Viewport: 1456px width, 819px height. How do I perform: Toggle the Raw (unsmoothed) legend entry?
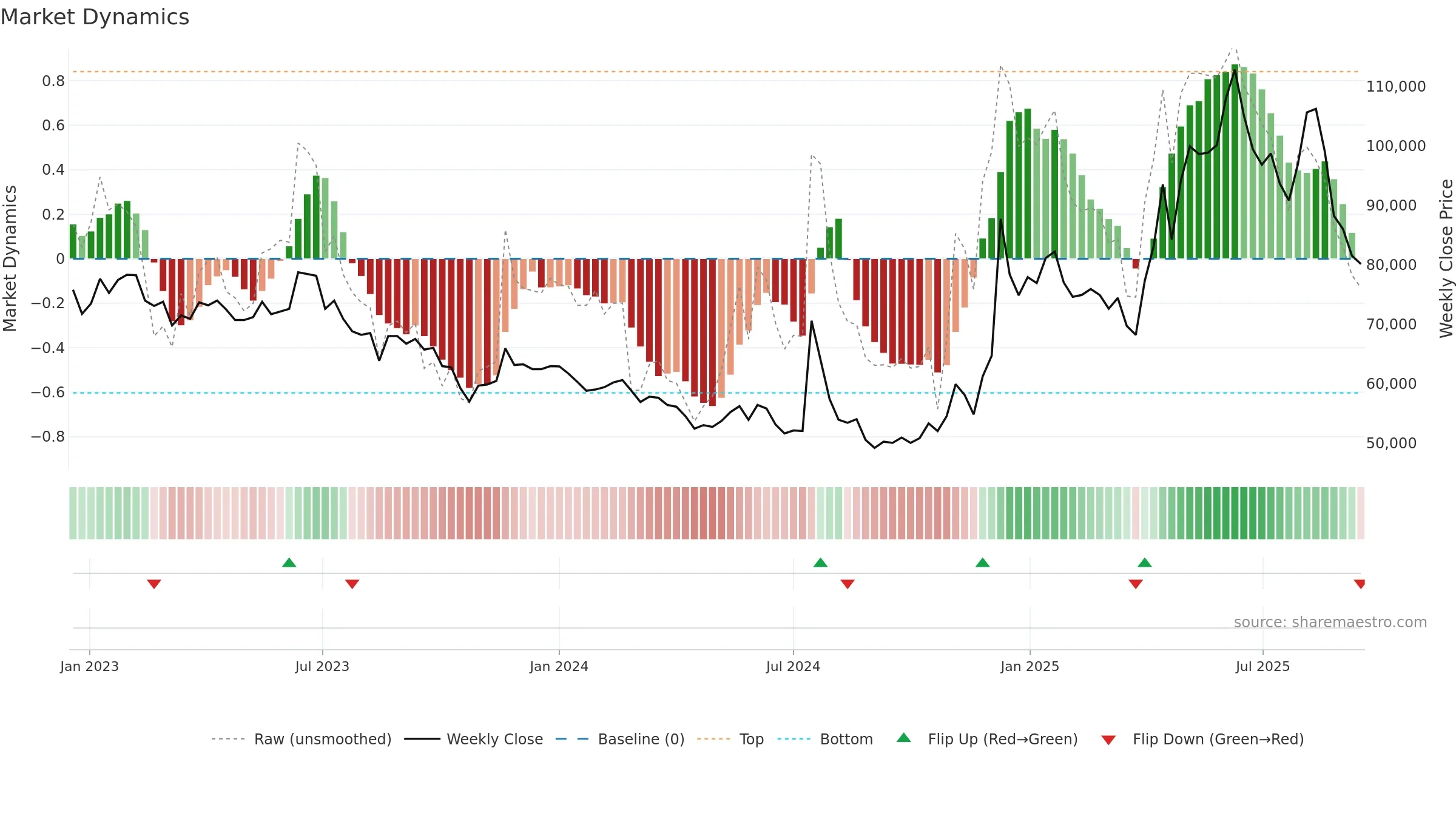point(302,739)
